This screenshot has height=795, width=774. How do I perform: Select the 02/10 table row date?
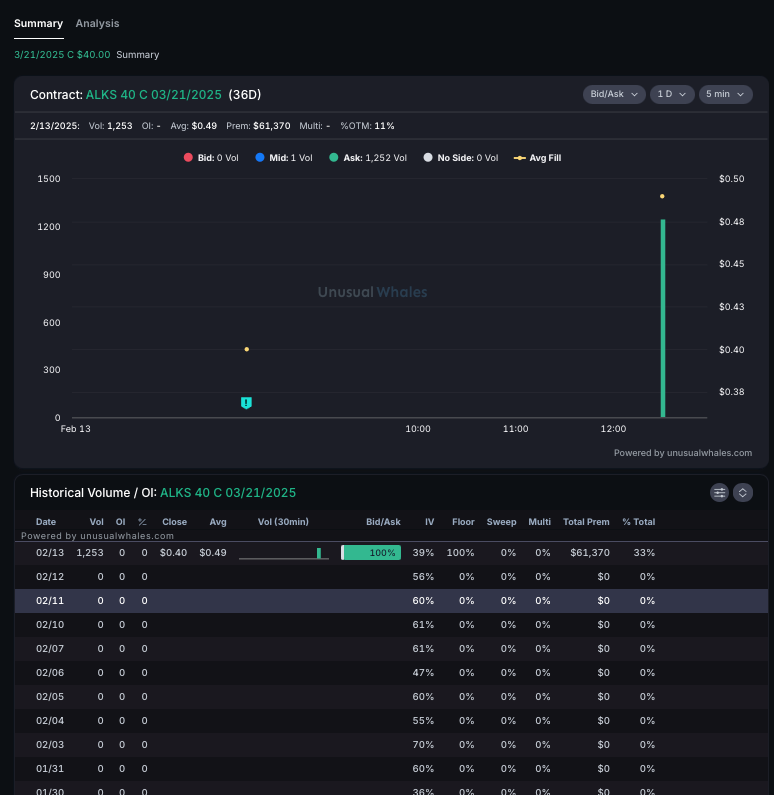point(50,625)
